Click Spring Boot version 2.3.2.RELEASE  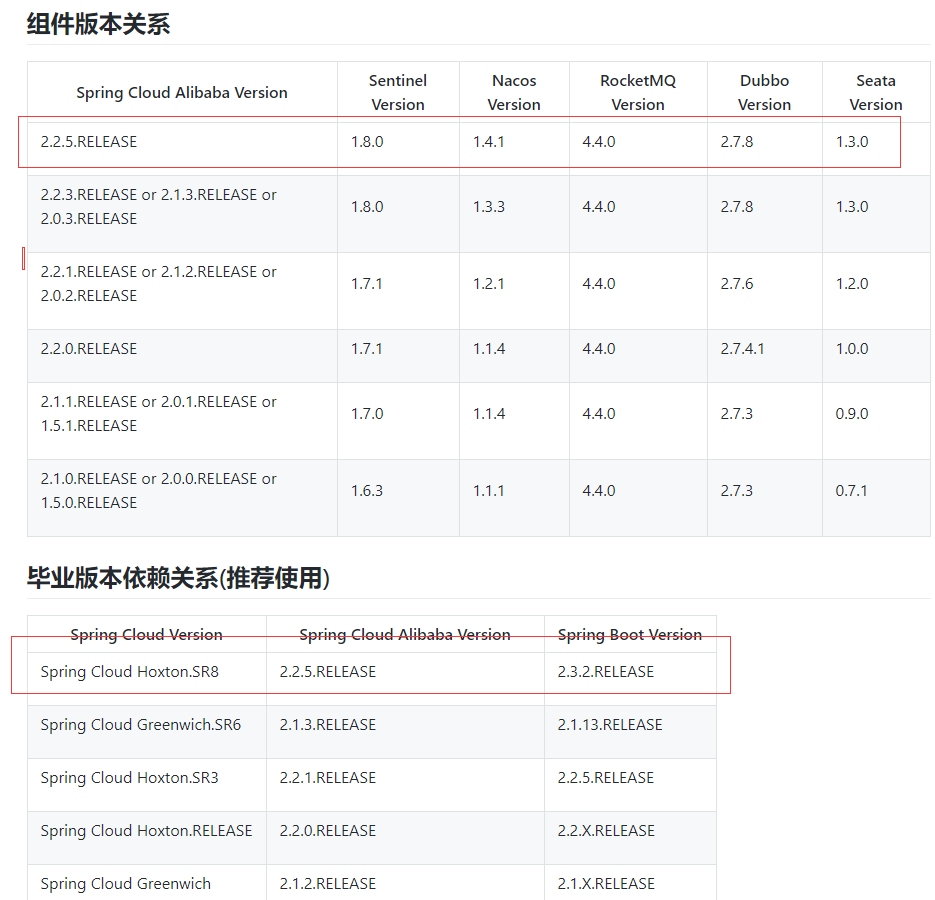pyautogui.click(x=606, y=672)
